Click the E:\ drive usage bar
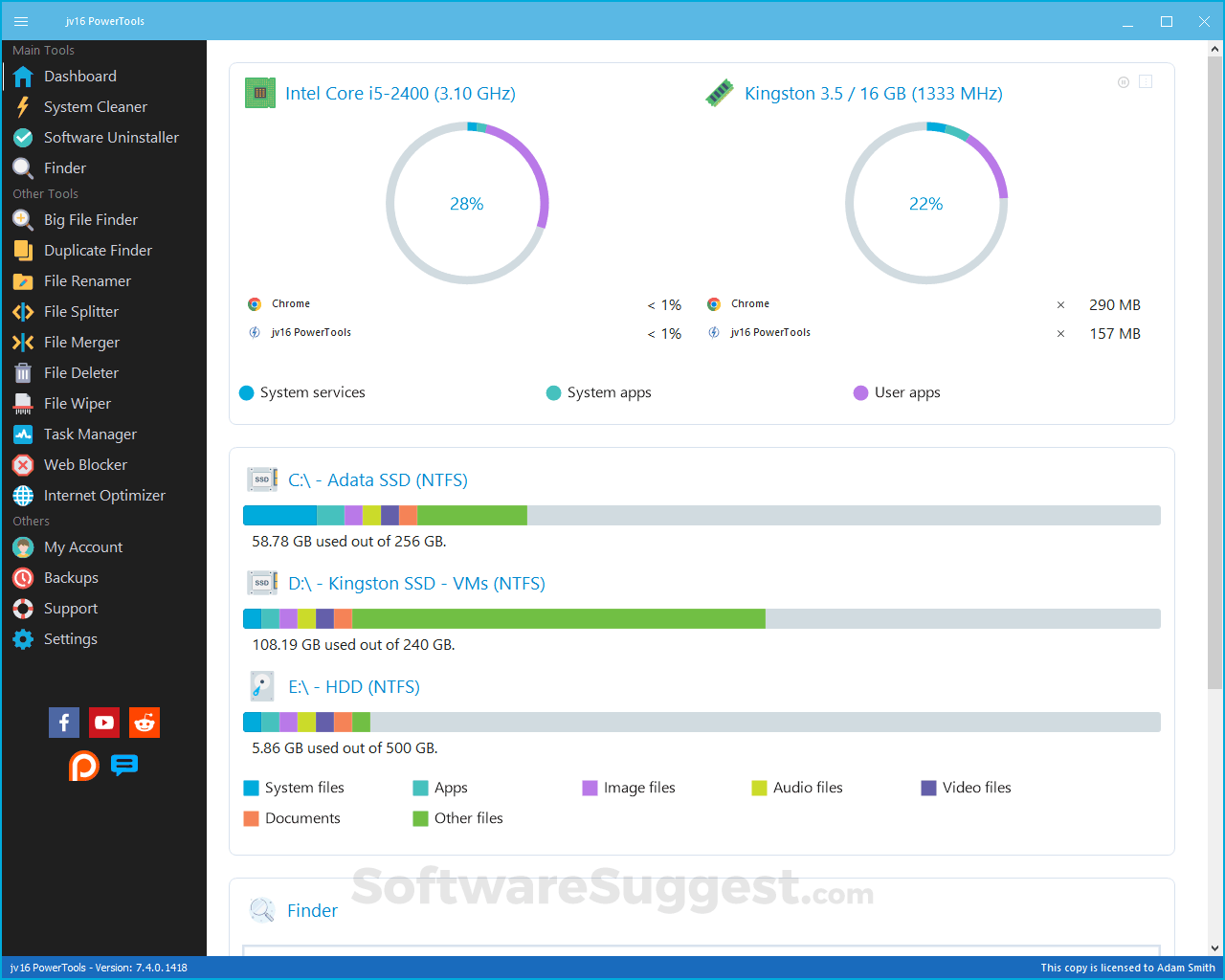The width and height of the screenshot is (1225, 980). click(702, 723)
